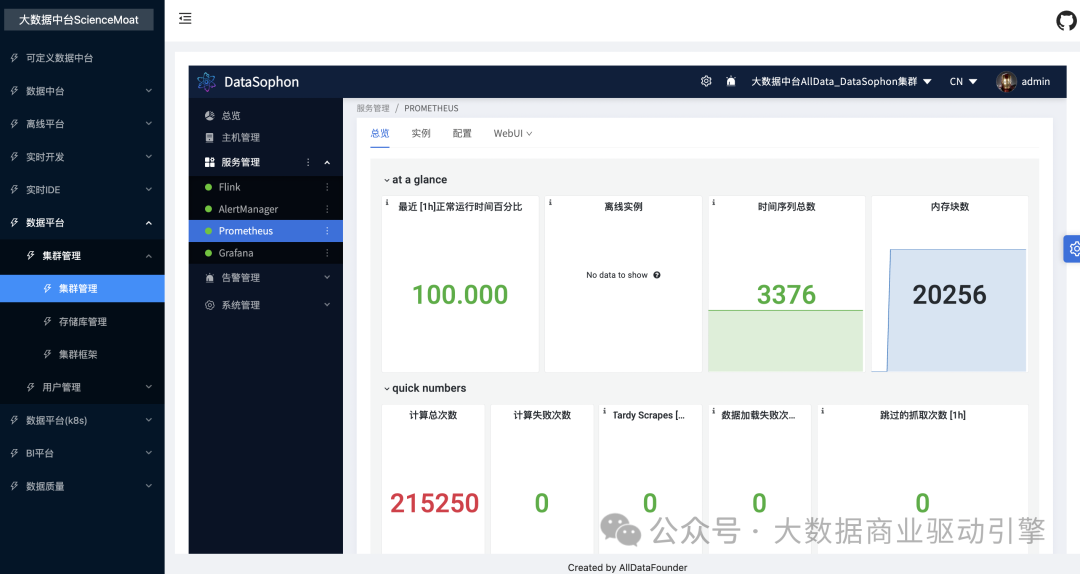The width and height of the screenshot is (1080, 574).
Task: Click the DataSophon logo
Action: pyautogui.click(x=207, y=82)
